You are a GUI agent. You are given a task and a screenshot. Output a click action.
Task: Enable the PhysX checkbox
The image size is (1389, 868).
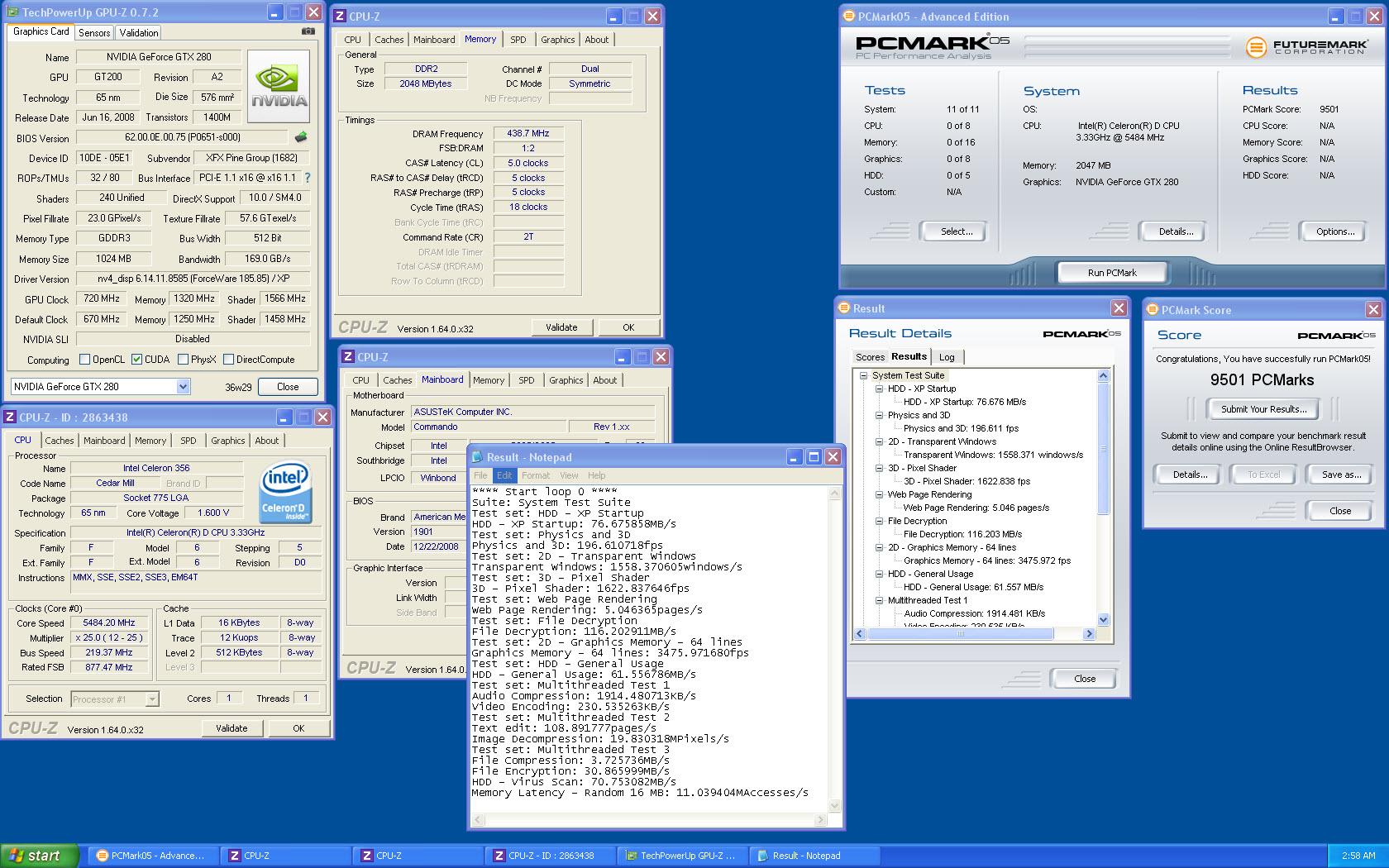tap(183, 360)
